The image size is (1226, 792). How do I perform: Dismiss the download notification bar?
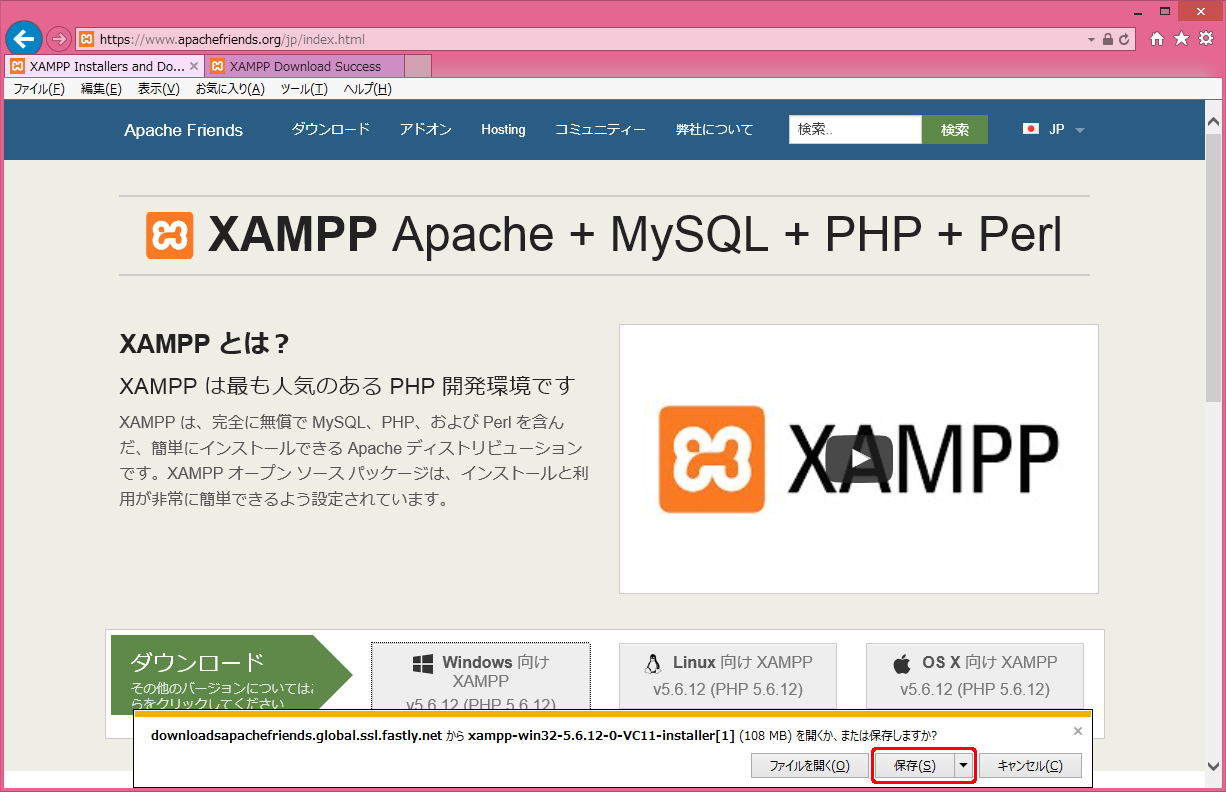point(1077,731)
